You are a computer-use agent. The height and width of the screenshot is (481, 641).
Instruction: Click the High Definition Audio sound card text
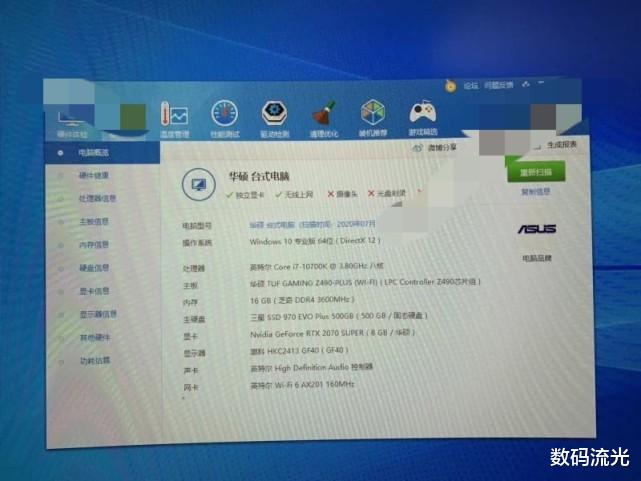point(312,368)
